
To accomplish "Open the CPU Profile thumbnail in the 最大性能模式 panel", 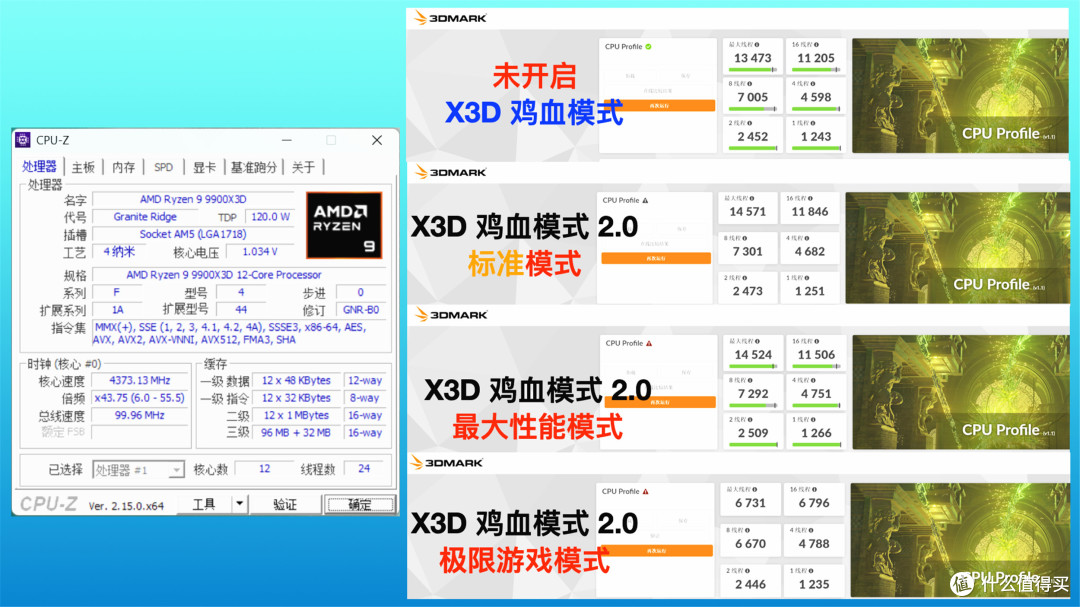I will pos(960,391).
